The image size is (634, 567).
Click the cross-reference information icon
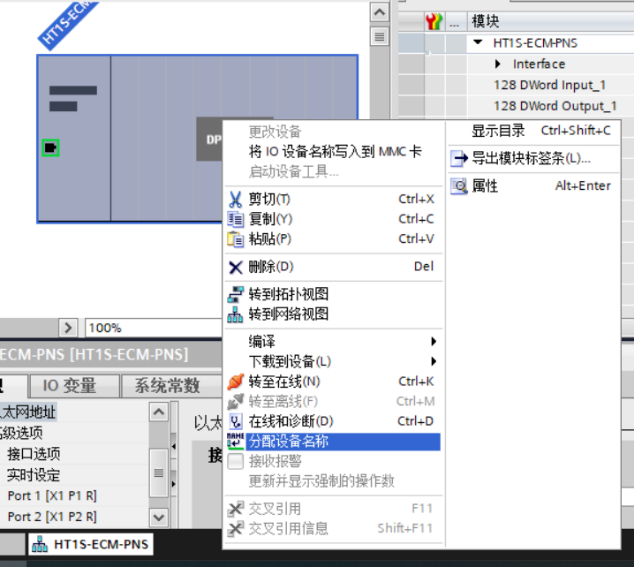tap(235, 529)
